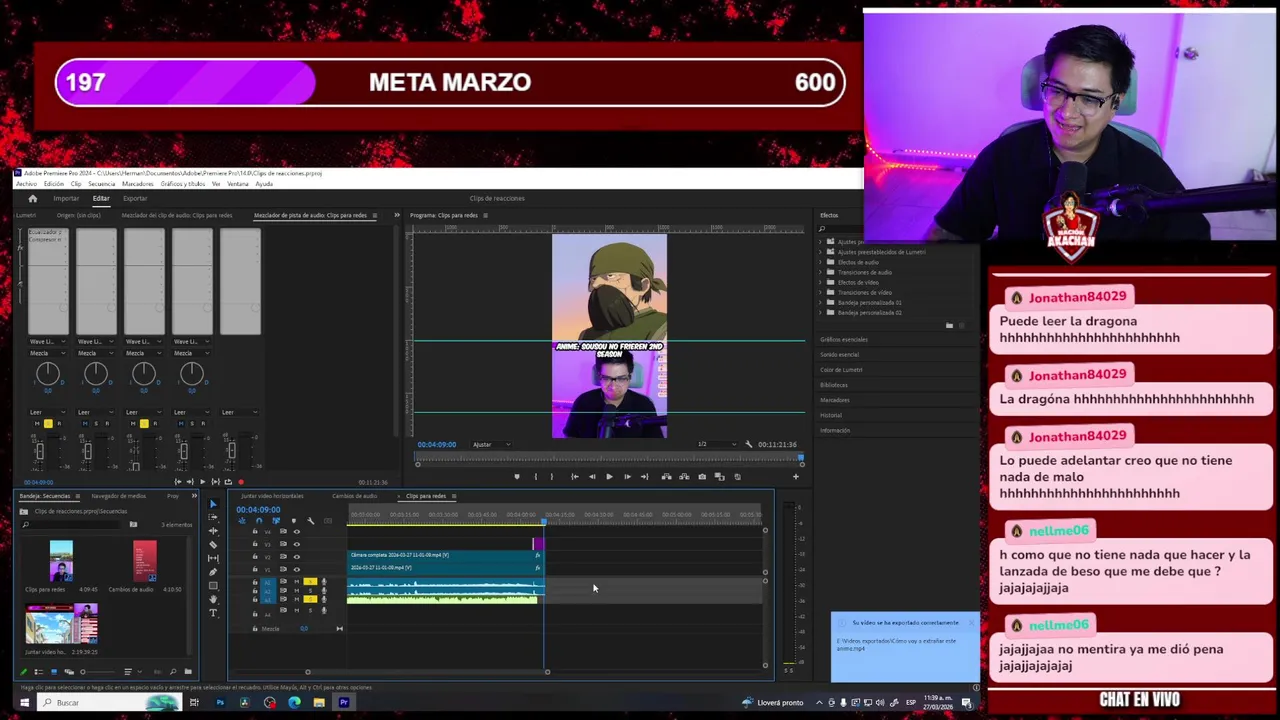Open the Sonido esencial panel

coord(839,355)
